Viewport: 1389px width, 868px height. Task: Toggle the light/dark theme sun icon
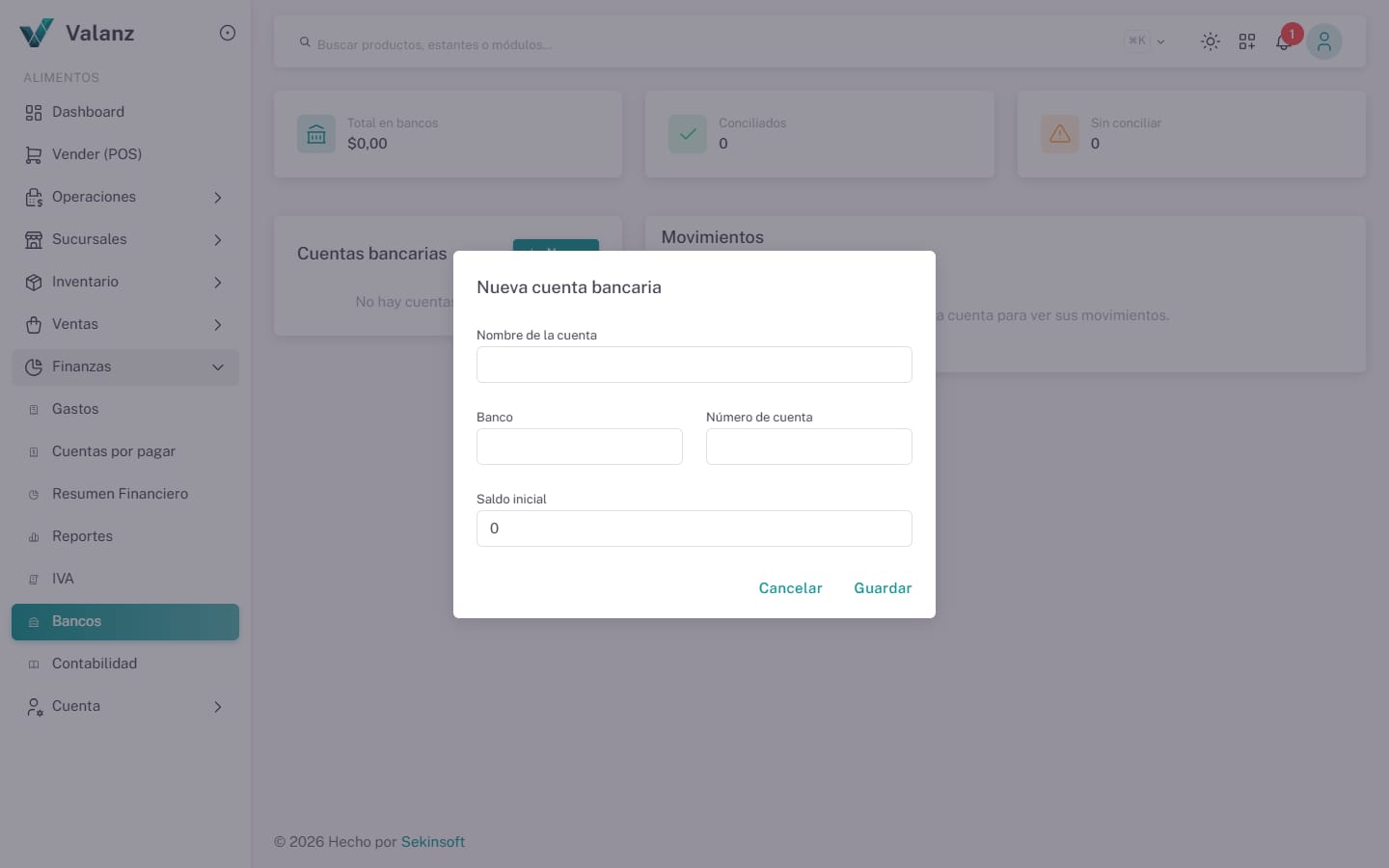[x=1210, y=41]
